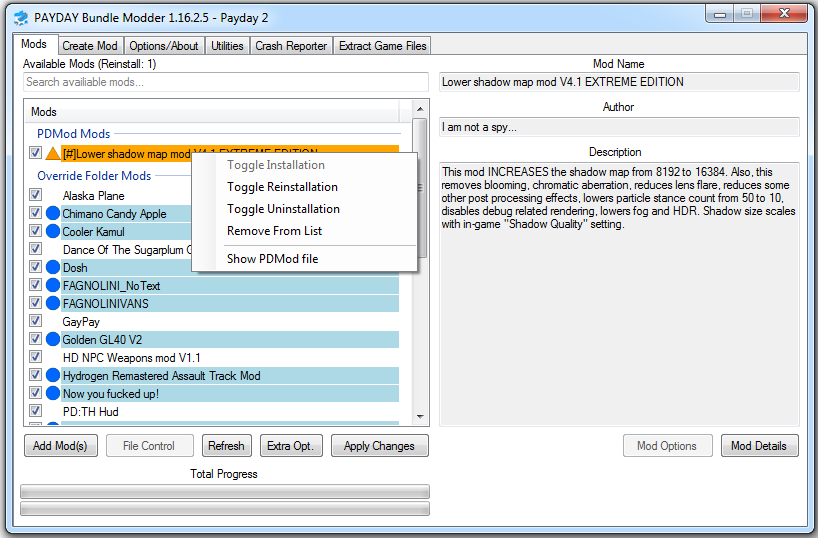
Task: Open the Utilities tab
Action: tap(227, 46)
